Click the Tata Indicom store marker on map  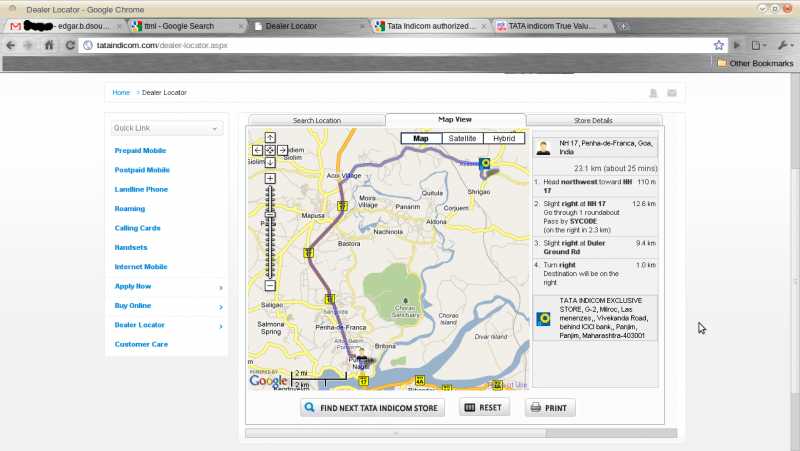tap(485, 164)
